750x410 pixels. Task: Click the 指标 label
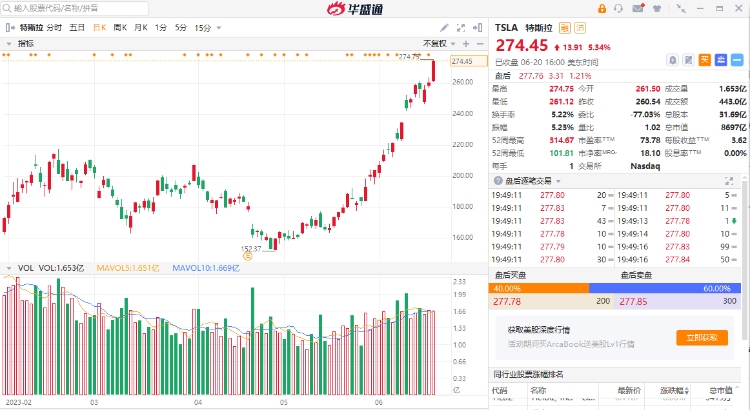(x=26, y=44)
